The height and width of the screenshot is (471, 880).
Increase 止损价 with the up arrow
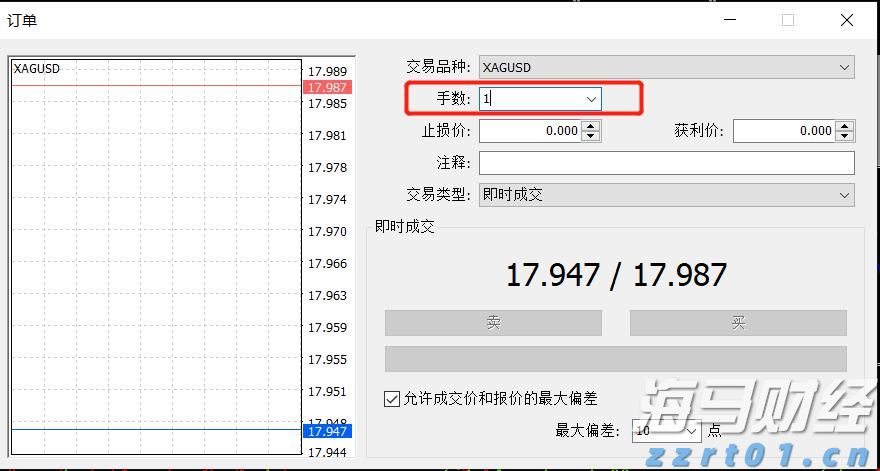tap(591, 126)
